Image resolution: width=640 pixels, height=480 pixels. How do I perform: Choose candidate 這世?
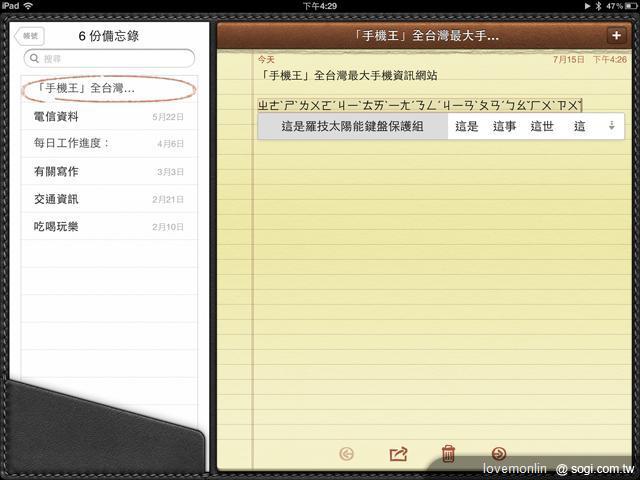click(542, 126)
